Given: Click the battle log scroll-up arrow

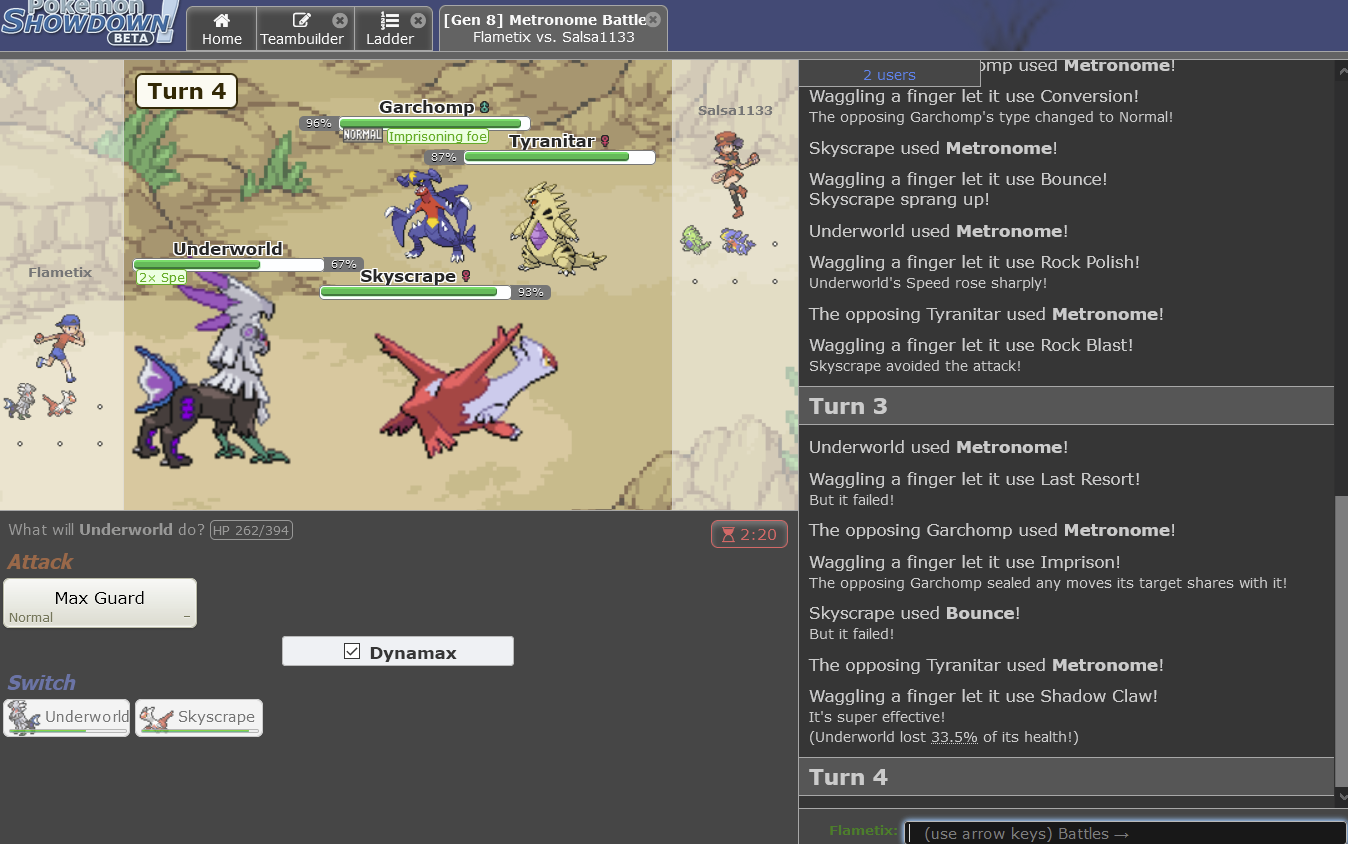Looking at the screenshot, I should 1341,71.
